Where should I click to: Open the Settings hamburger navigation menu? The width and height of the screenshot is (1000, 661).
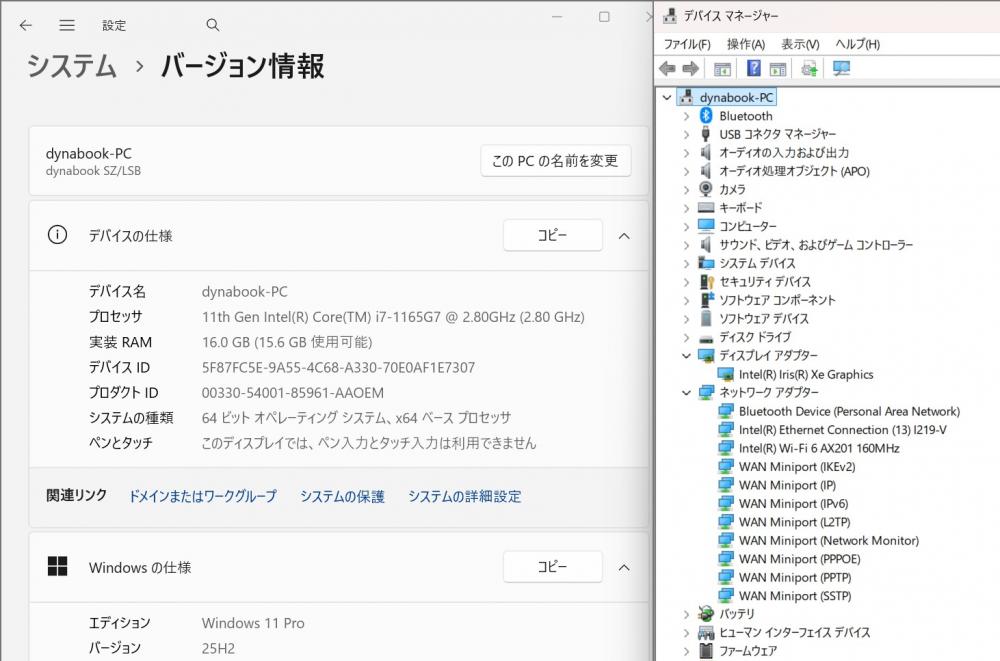click(67, 25)
